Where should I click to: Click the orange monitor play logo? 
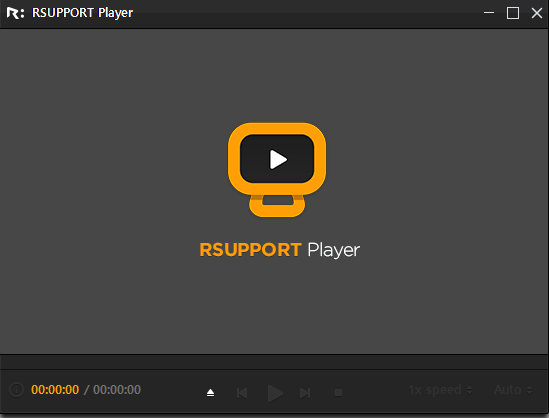[x=277, y=169]
